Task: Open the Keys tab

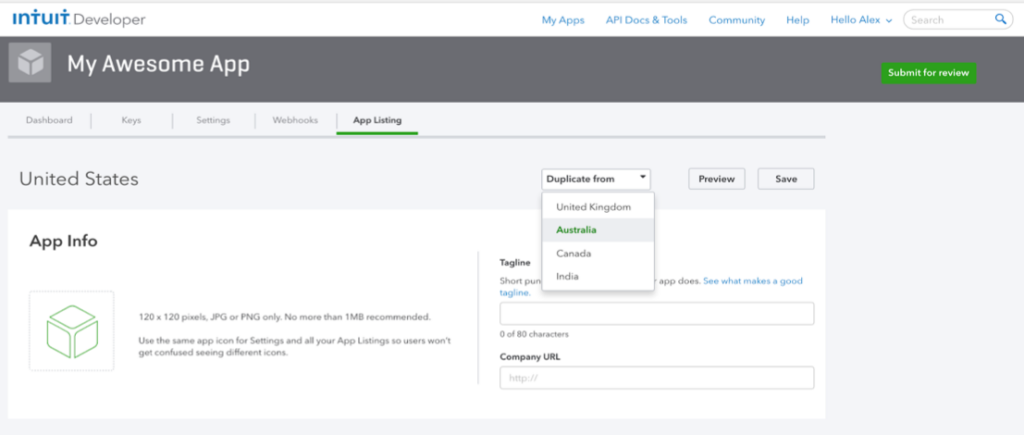Action: coord(131,120)
